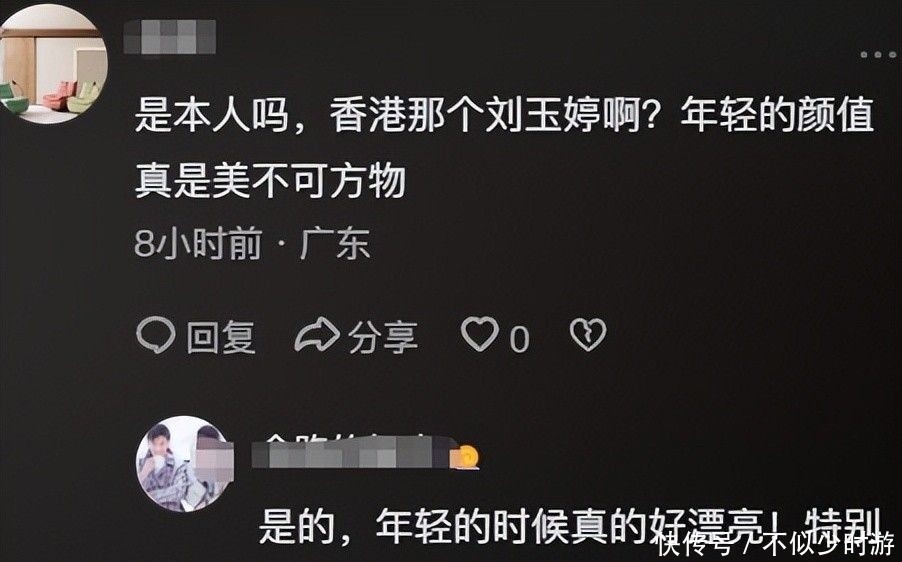Click the 广东 location tag
Viewport: 902px width, 562px height.
click(x=334, y=244)
